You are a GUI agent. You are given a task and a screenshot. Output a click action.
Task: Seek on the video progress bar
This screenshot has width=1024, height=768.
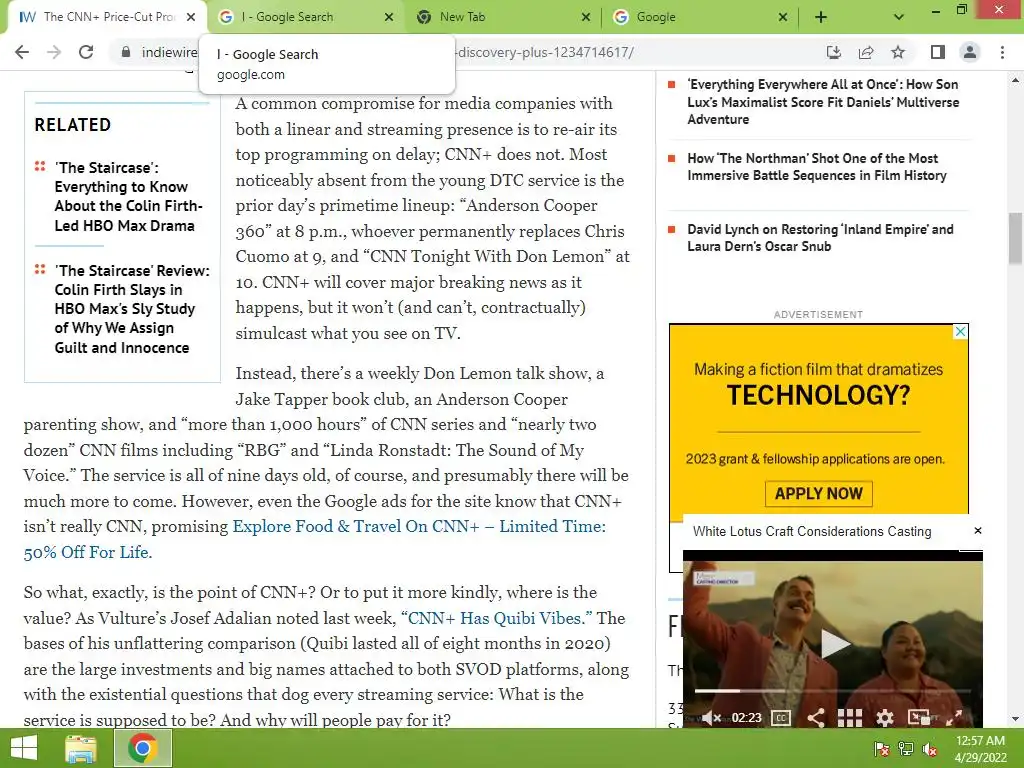tap(833, 690)
